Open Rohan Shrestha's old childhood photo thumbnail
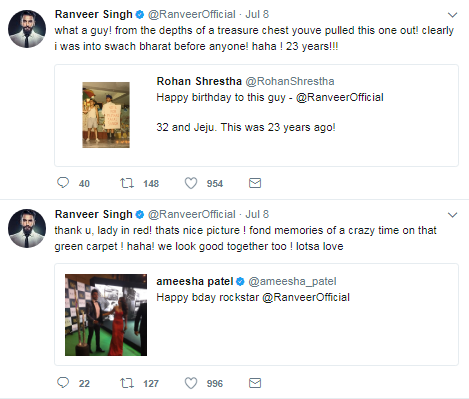This screenshot has height=399, width=469. coord(106,115)
